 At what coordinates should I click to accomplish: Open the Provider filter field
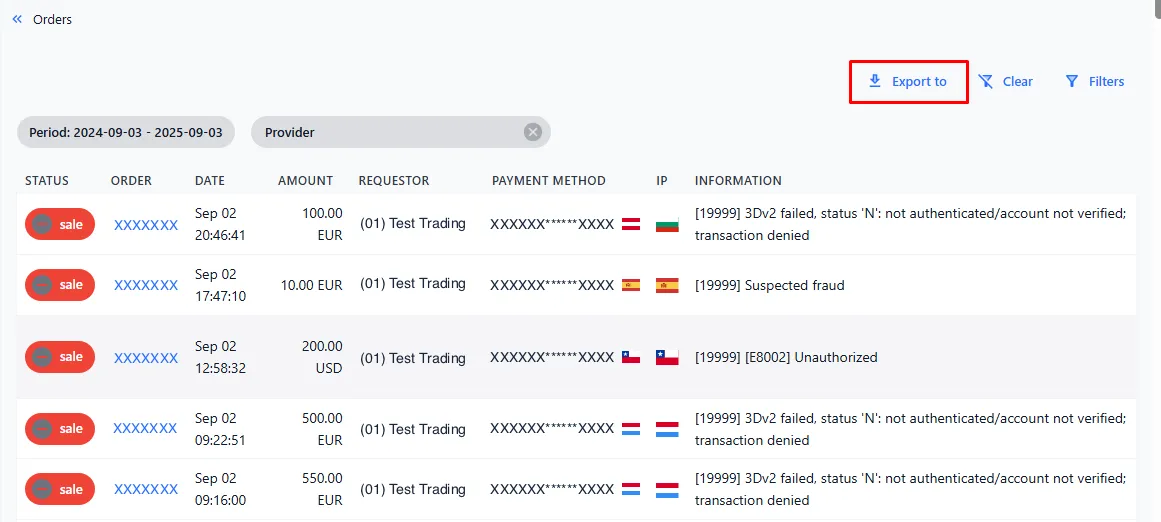tap(390, 132)
